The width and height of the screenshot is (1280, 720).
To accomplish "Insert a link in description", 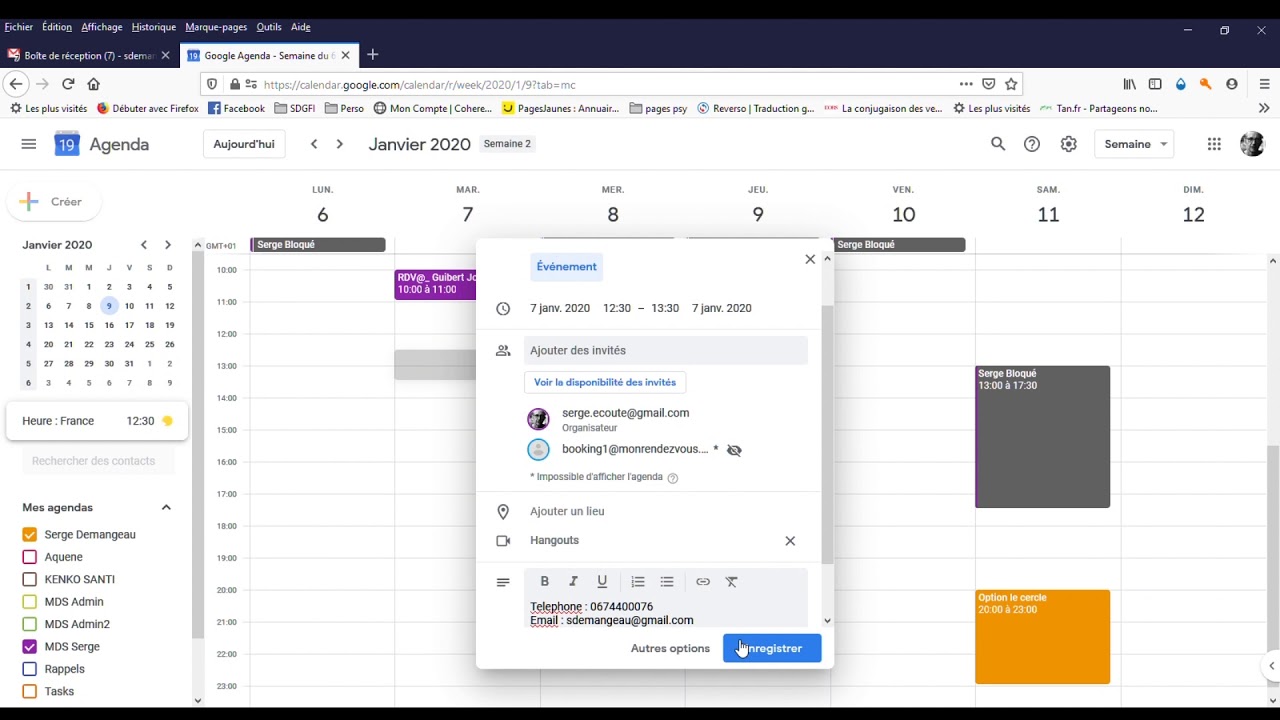I will (703, 581).
